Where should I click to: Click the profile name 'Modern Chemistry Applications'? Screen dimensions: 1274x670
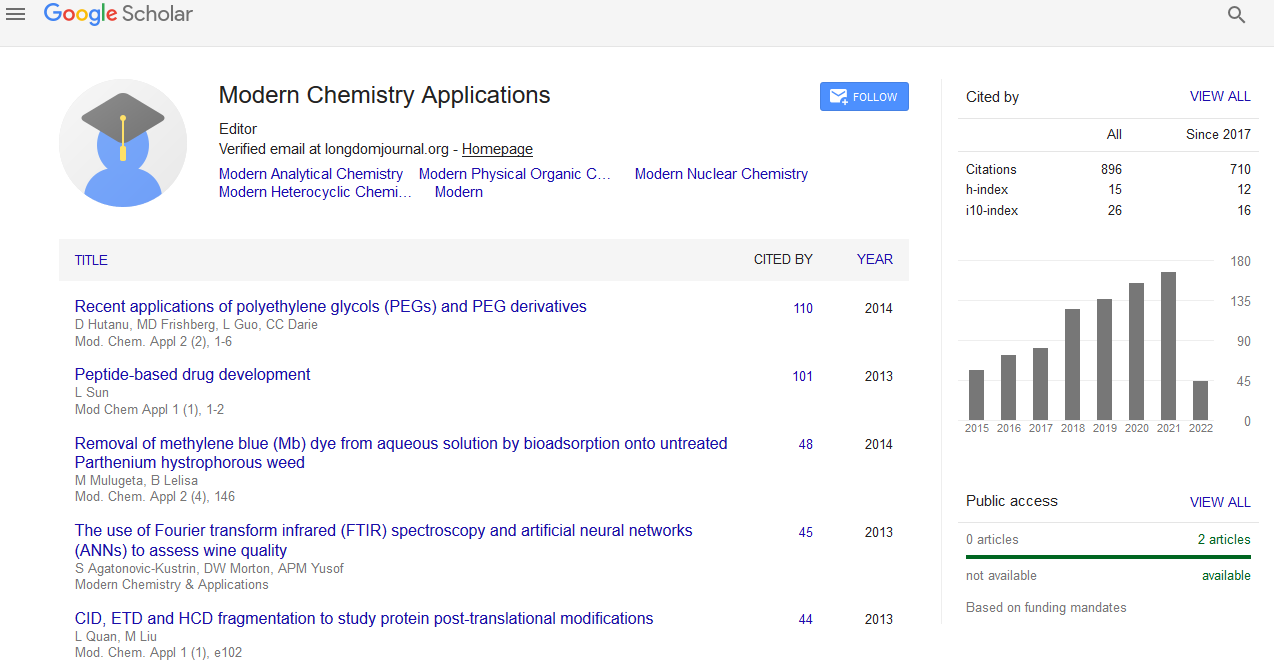384,96
